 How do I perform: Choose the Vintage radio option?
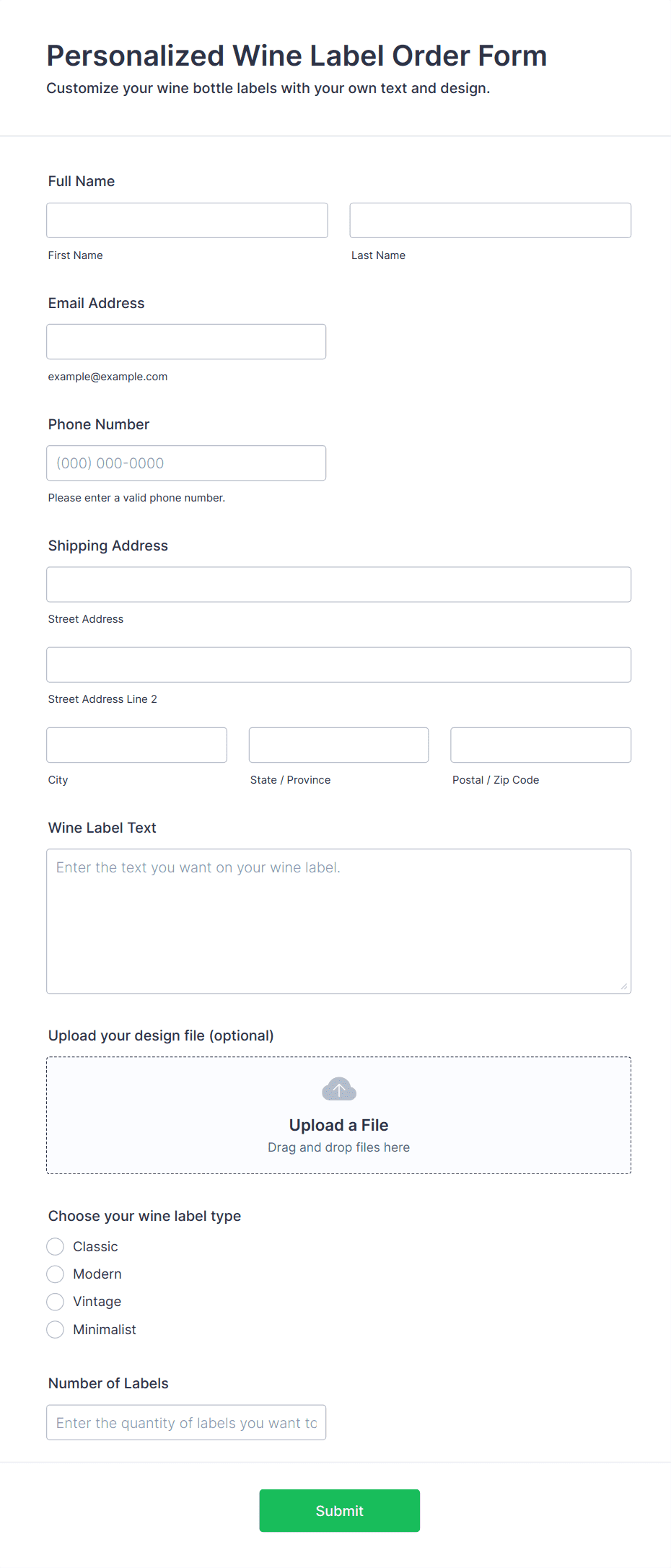(x=56, y=1302)
